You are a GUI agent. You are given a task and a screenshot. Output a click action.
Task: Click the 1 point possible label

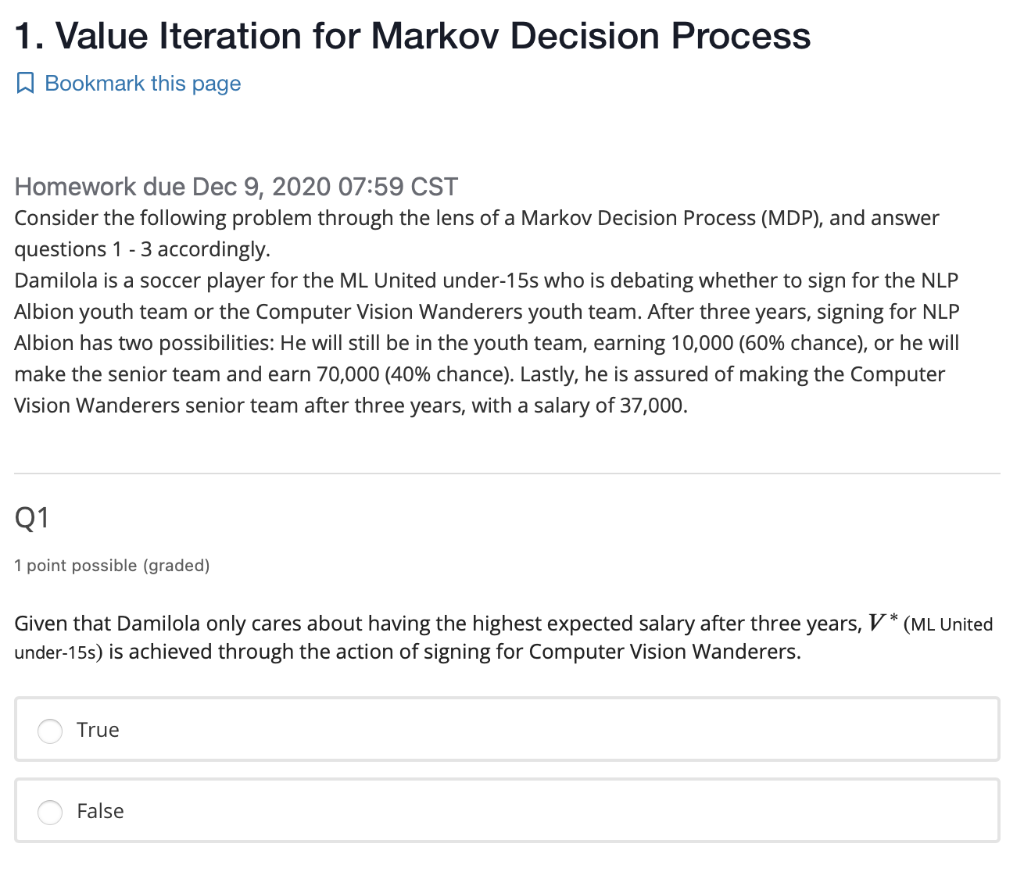tap(111, 565)
